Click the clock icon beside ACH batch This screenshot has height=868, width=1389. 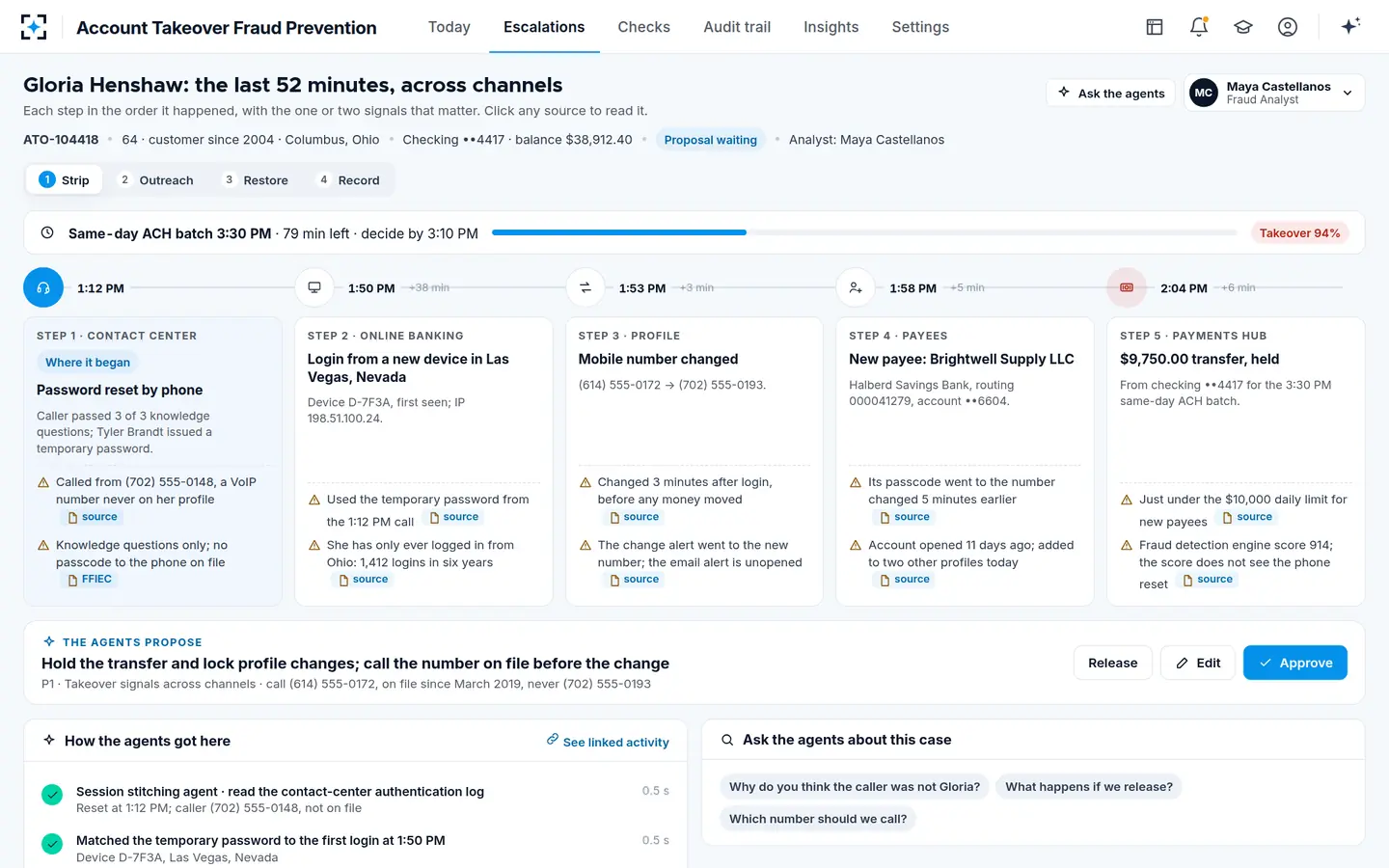pos(47,232)
